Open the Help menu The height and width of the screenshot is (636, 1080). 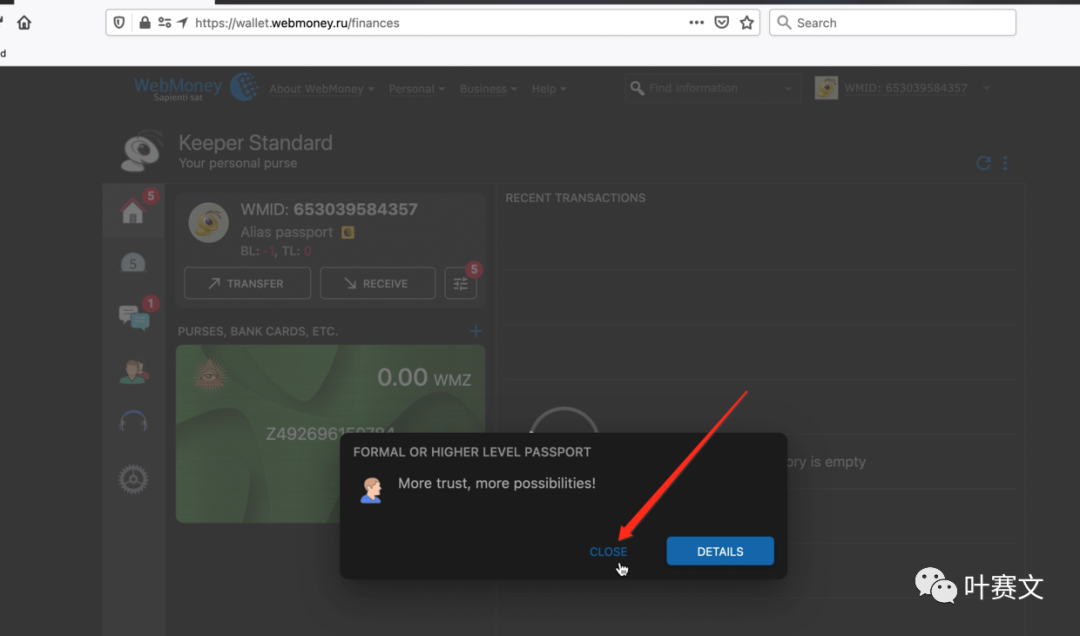click(548, 89)
